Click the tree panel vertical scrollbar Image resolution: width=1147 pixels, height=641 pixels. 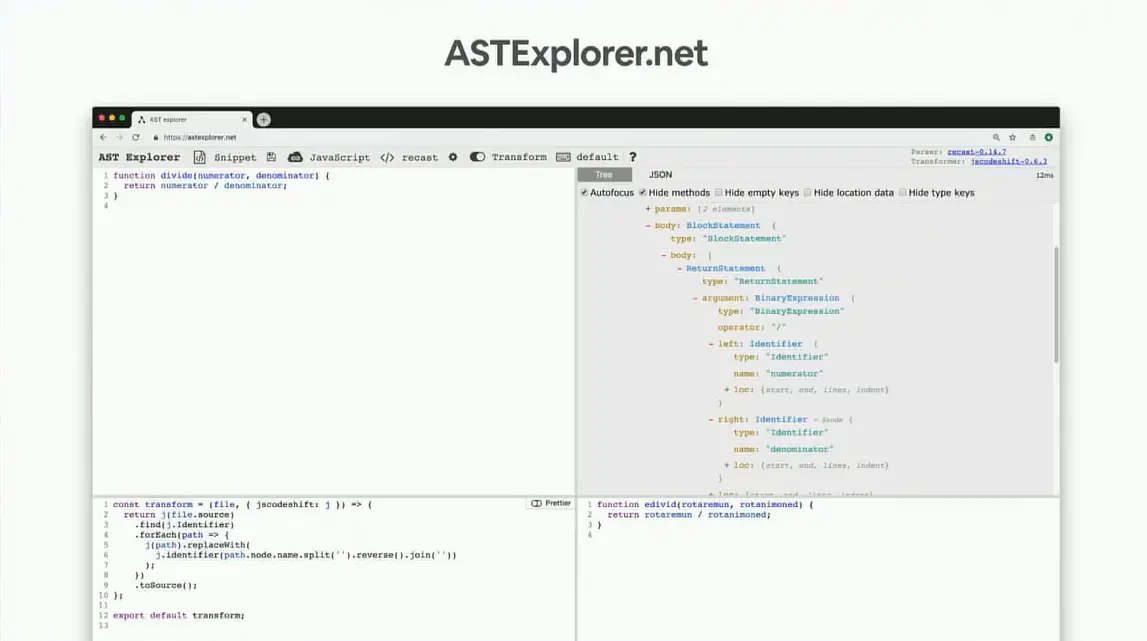point(1056,304)
